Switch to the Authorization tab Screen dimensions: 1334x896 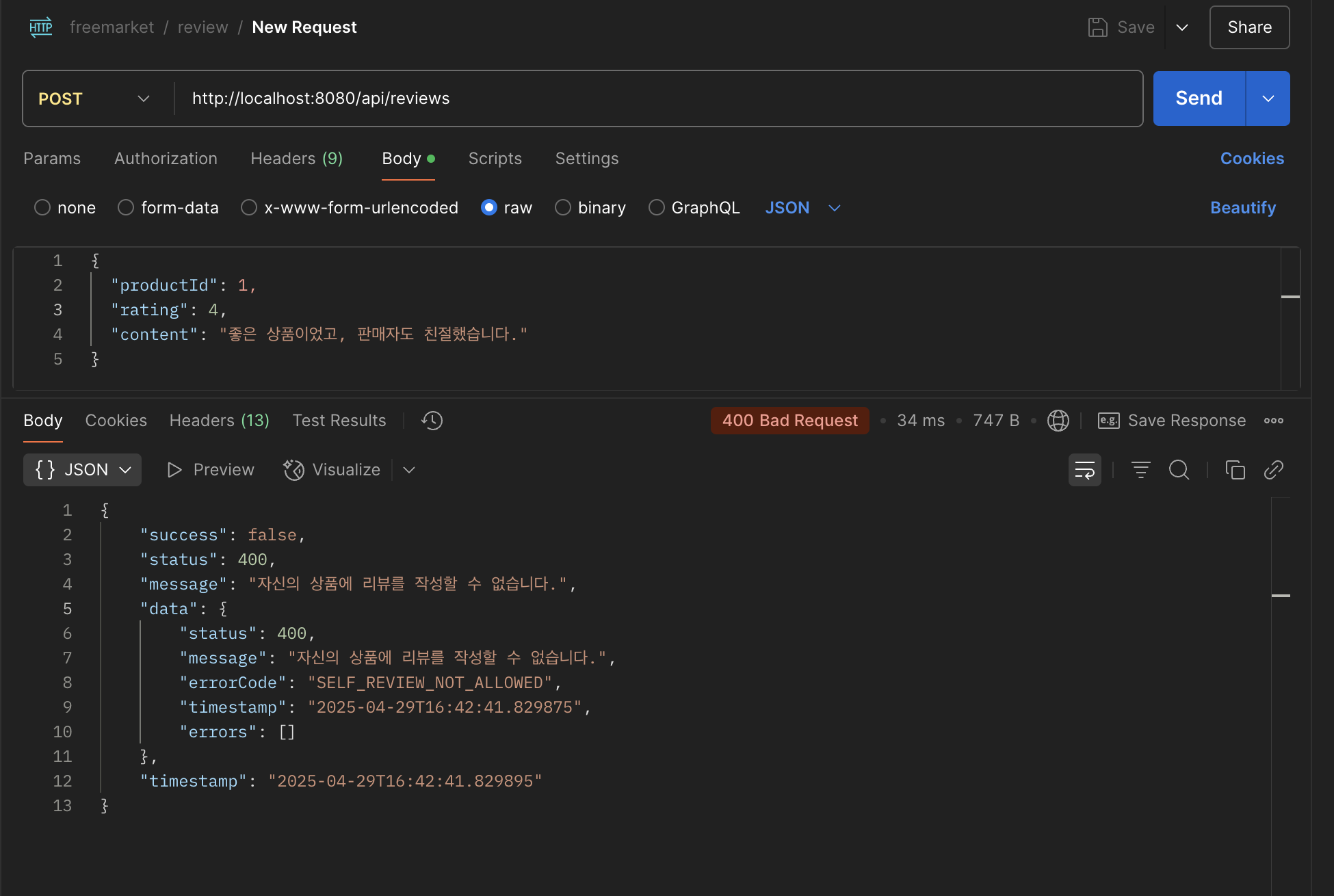click(166, 159)
